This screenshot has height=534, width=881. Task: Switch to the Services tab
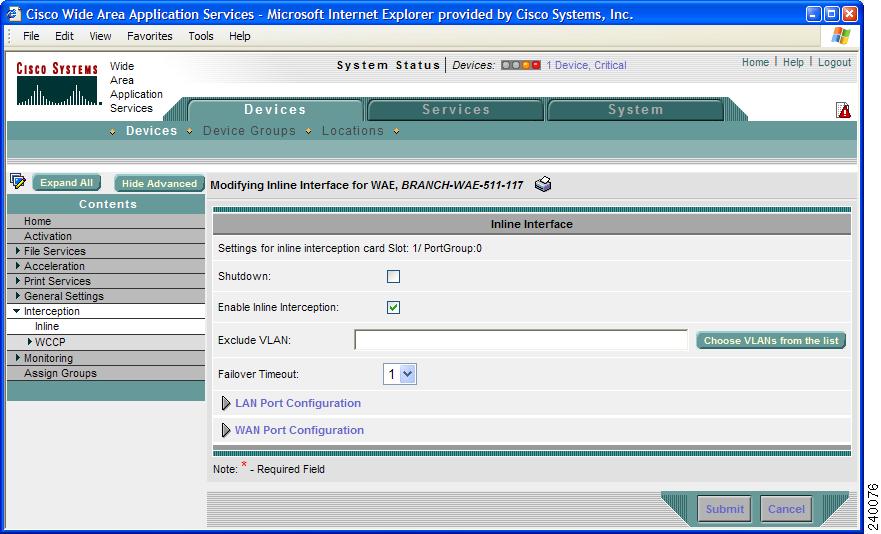click(x=456, y=110)
